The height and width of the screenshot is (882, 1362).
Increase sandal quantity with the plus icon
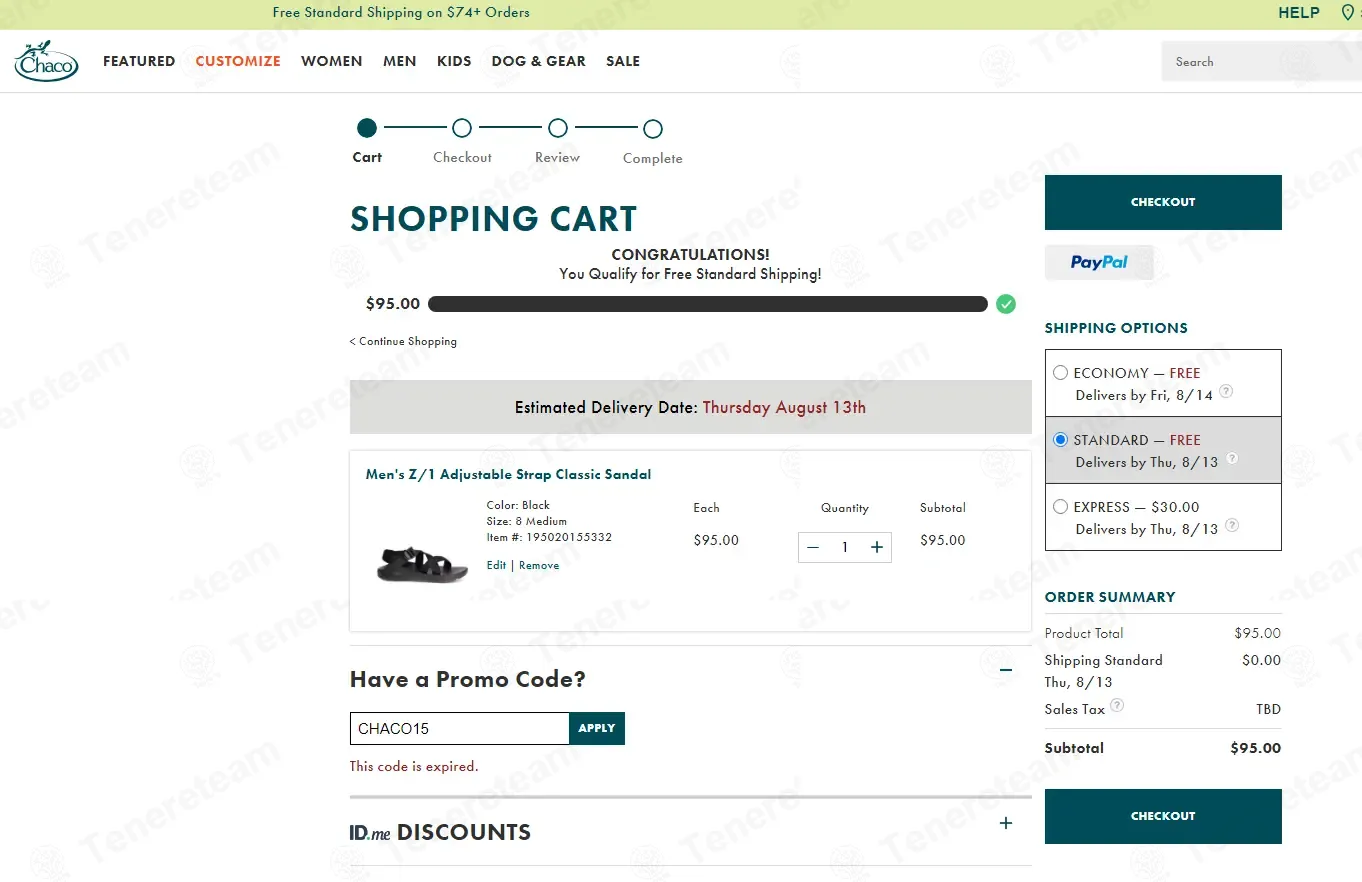point(877,547)
